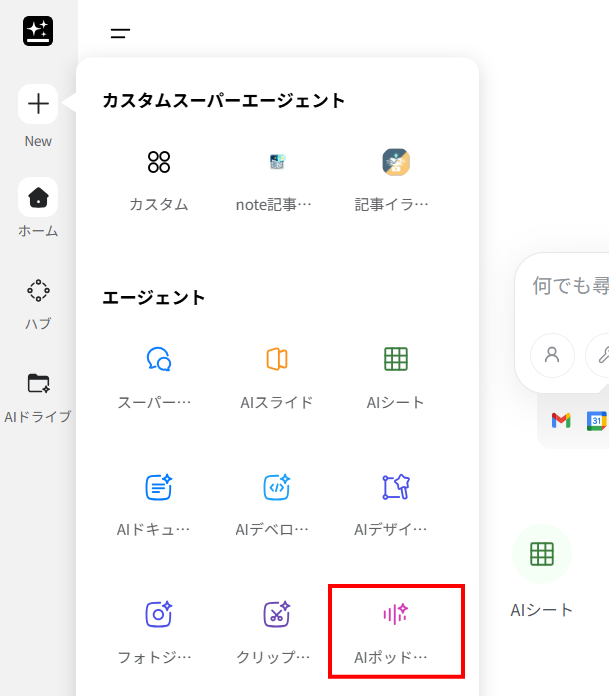Launch the スーパー agent chat
609x696 pixels.
159,374
